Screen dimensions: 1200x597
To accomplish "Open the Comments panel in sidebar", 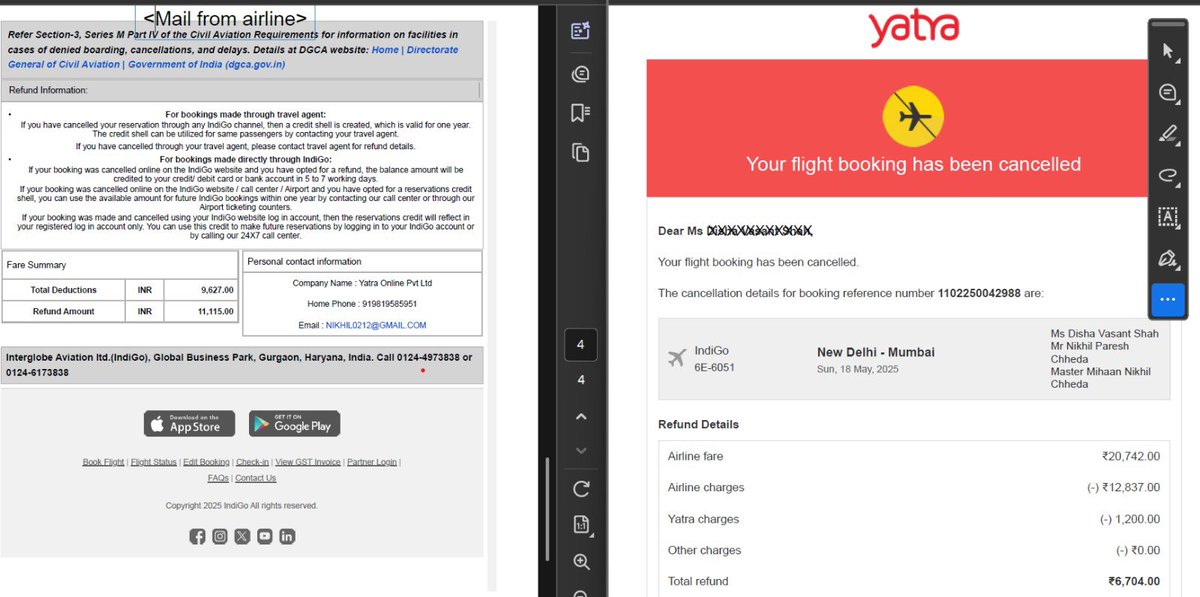I will (x=580, y=73).
